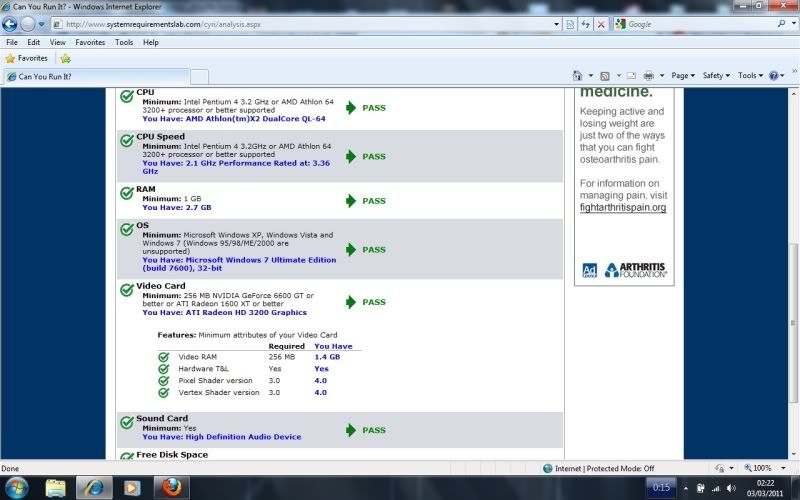This screenshot has width=800, height=500.
Task: Click Internet Protected Mode Off status
Action: click(x=598, y=468)
